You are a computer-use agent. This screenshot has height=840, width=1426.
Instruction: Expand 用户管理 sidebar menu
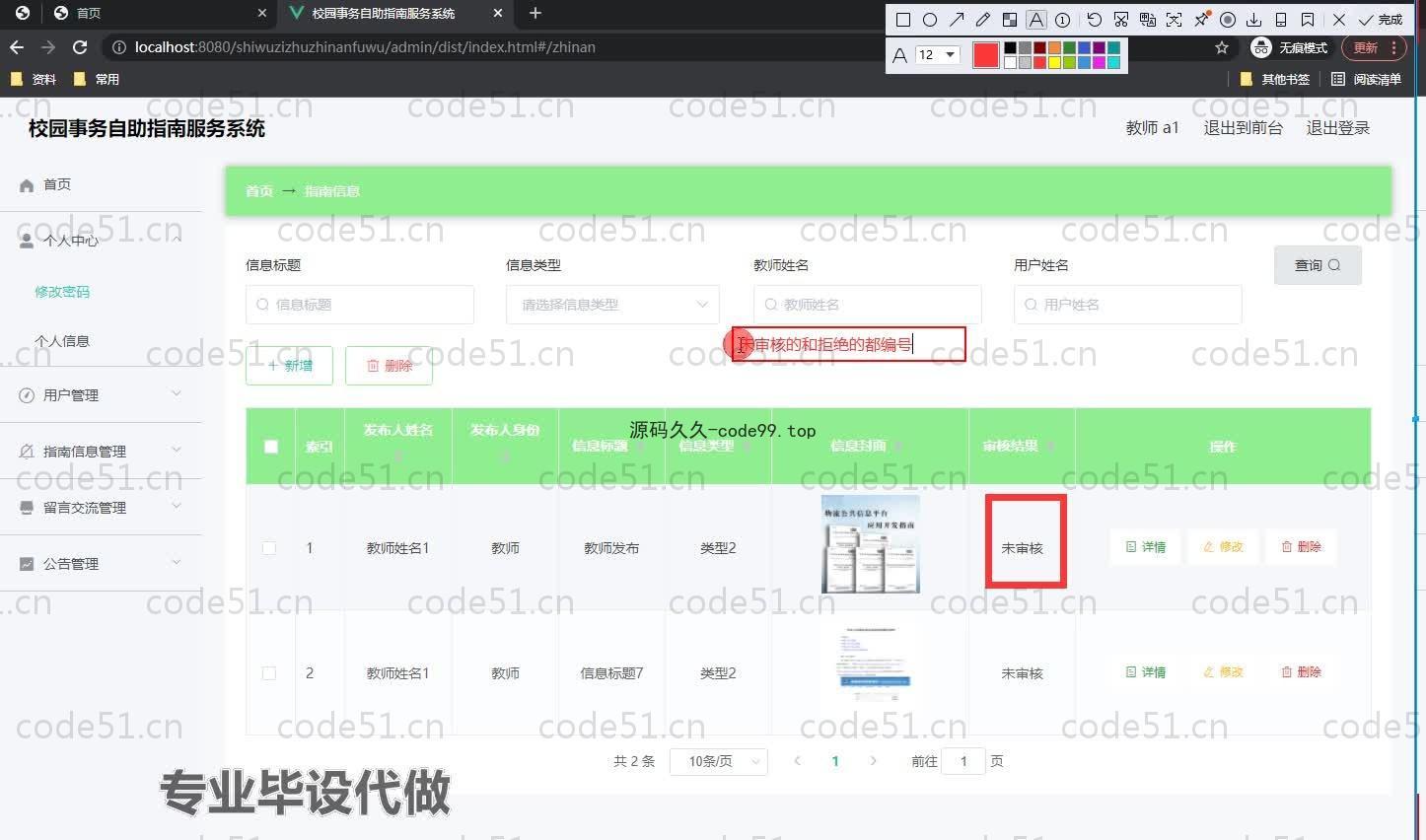[101, 395]
